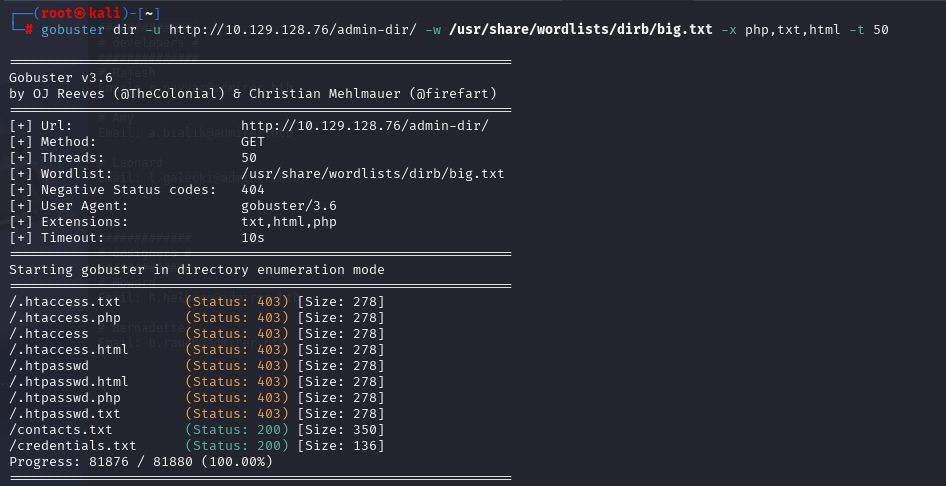Viewport: 946px width, 486px height.
Task: Select the wordlist path /usr/share/wordlists/dirb/big.txt in the command
Action: click(x=580, y=30)
